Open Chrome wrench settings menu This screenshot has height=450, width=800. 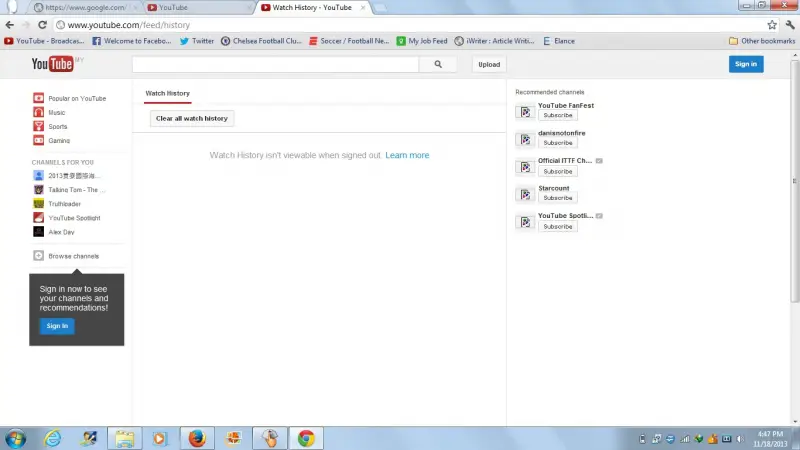(x=790, y=24)
